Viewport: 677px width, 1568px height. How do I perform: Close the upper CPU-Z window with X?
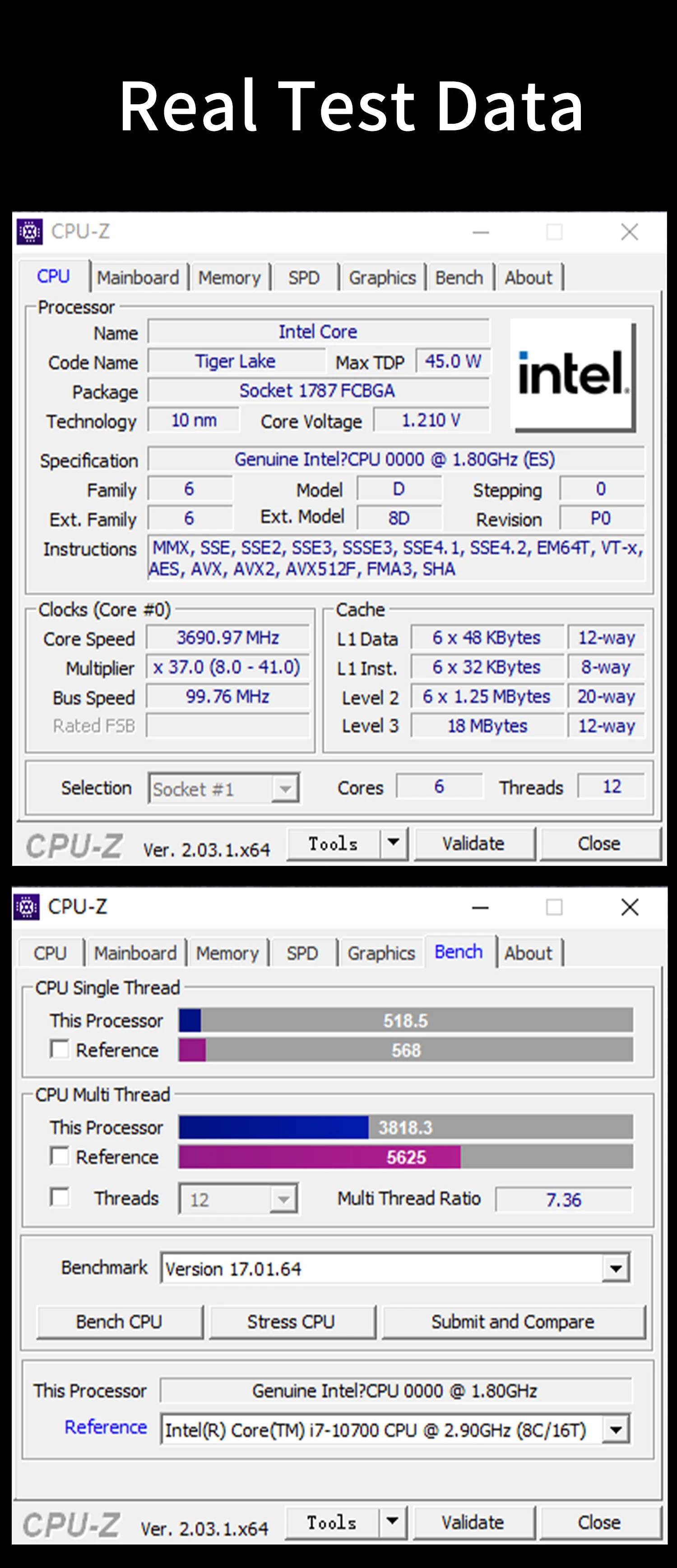tap(630, 232)
